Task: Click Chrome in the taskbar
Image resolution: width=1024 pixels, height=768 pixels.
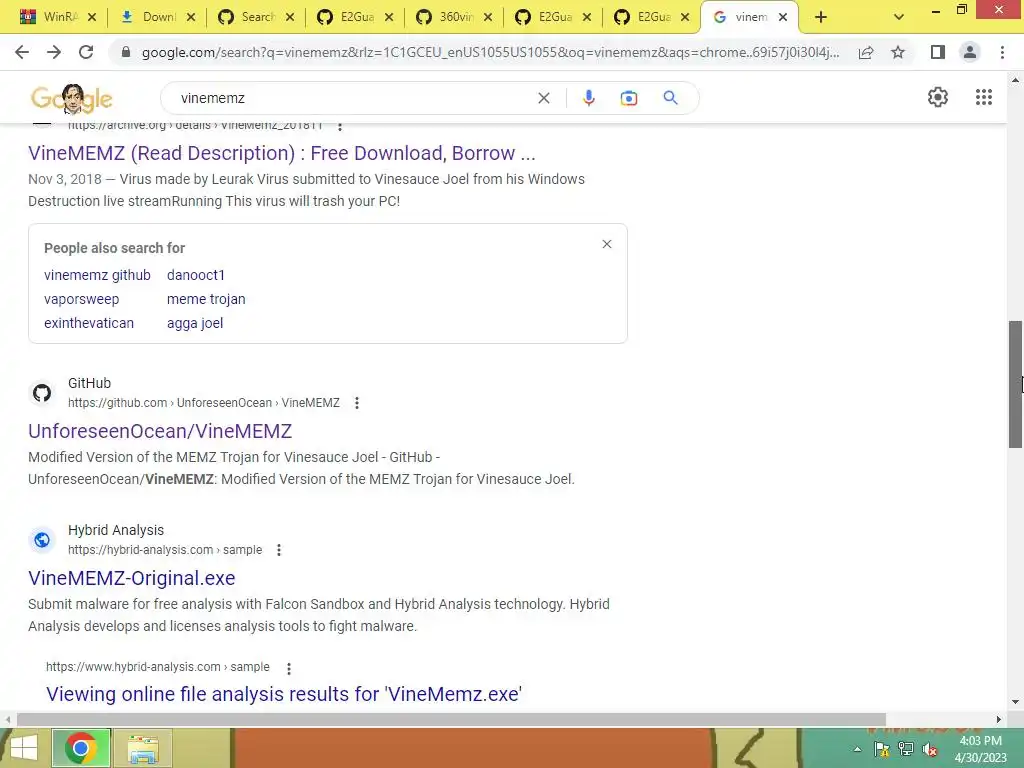Action: pyautogui.click(x=81, y=748)
